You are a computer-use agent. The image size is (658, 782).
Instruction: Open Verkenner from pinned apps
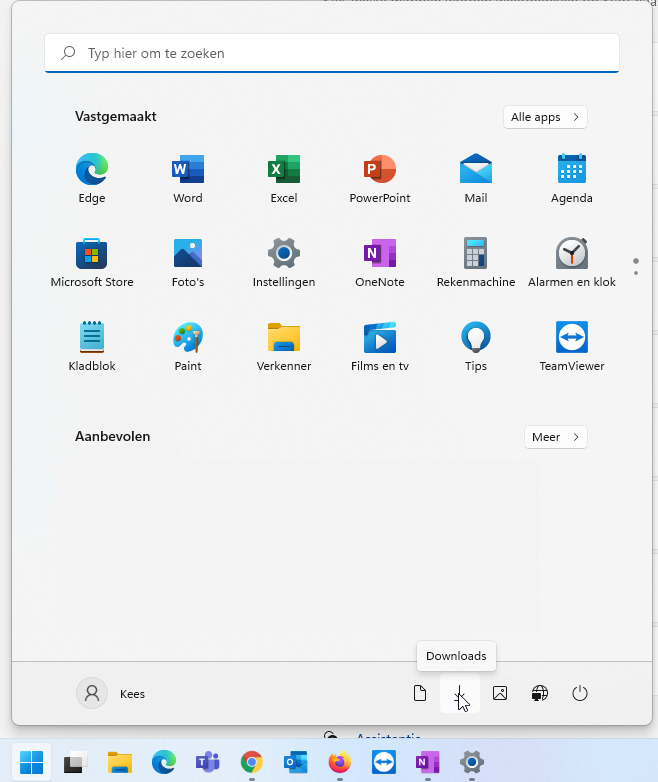[x=284, y=346]
